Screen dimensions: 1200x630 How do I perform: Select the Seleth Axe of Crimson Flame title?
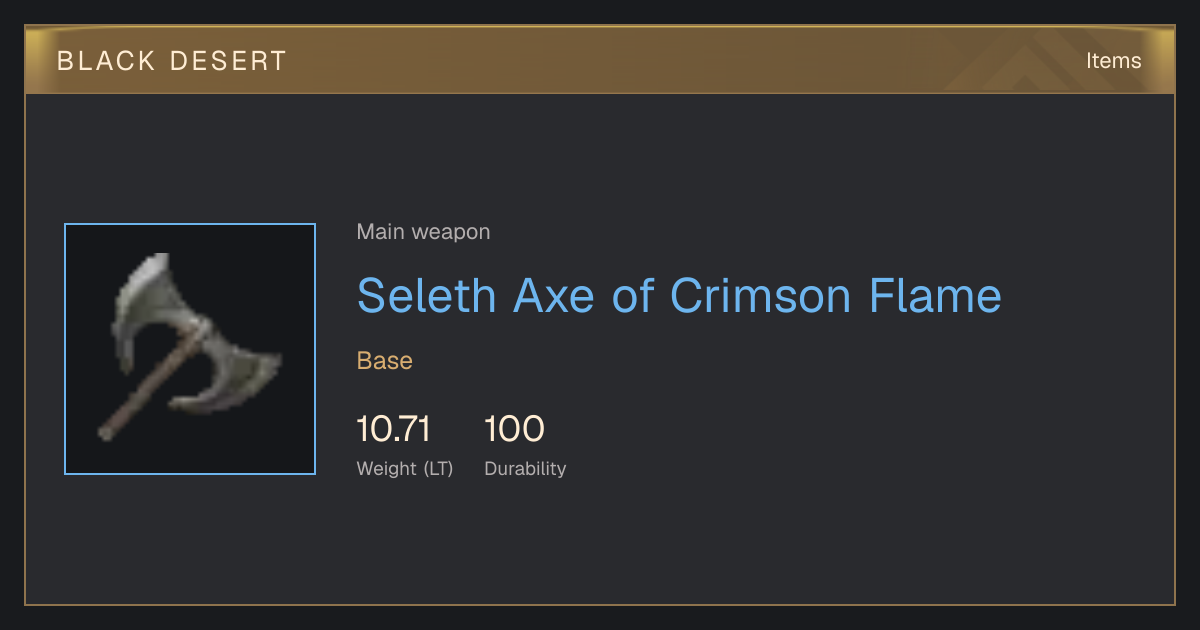[679, 295]
